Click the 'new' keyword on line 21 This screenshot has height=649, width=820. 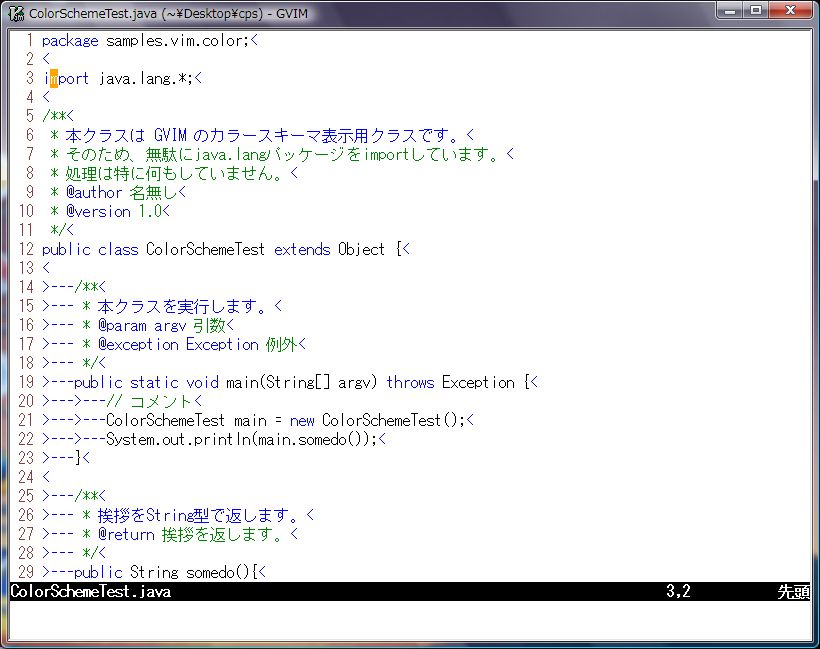click(x=302, y=420)
